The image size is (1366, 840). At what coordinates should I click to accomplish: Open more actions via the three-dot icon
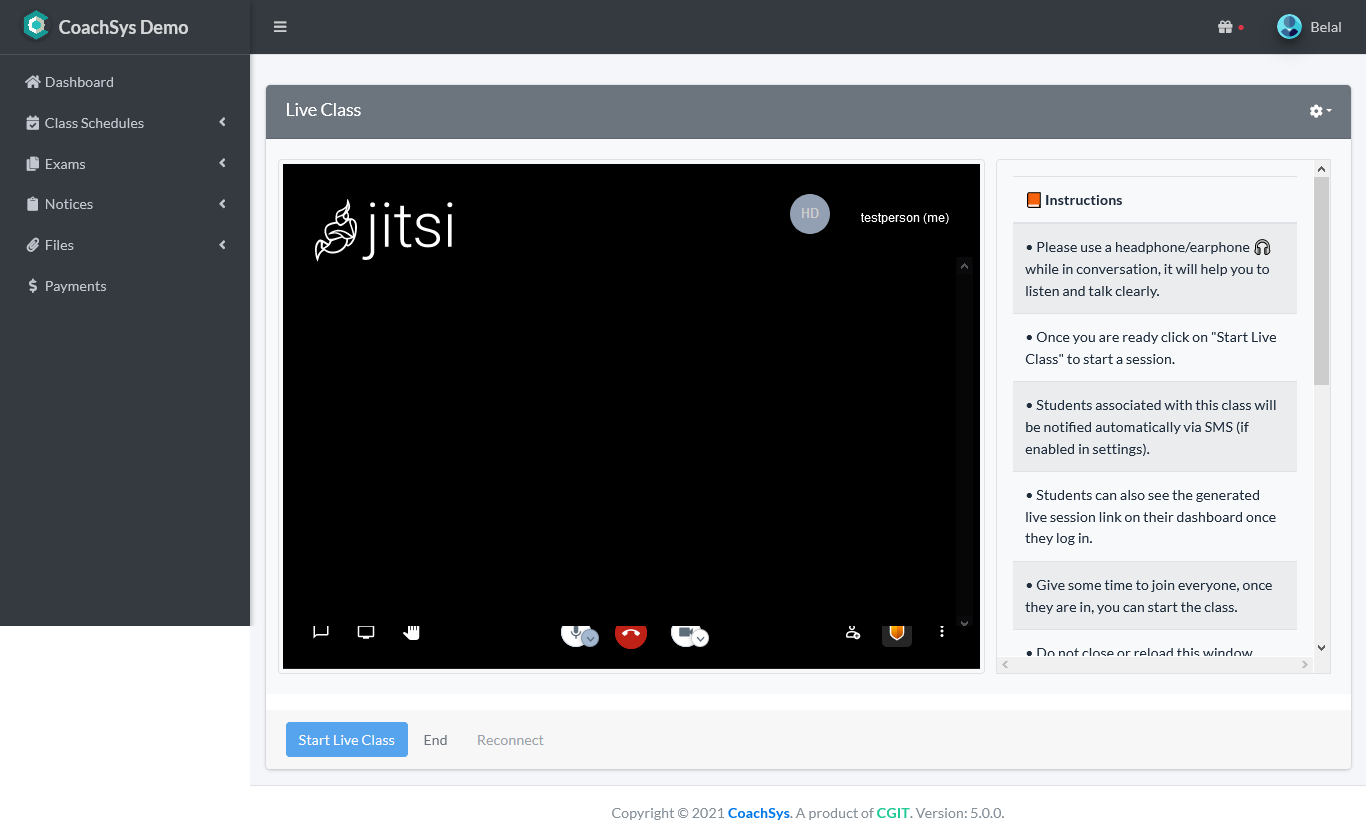point(941,632)
